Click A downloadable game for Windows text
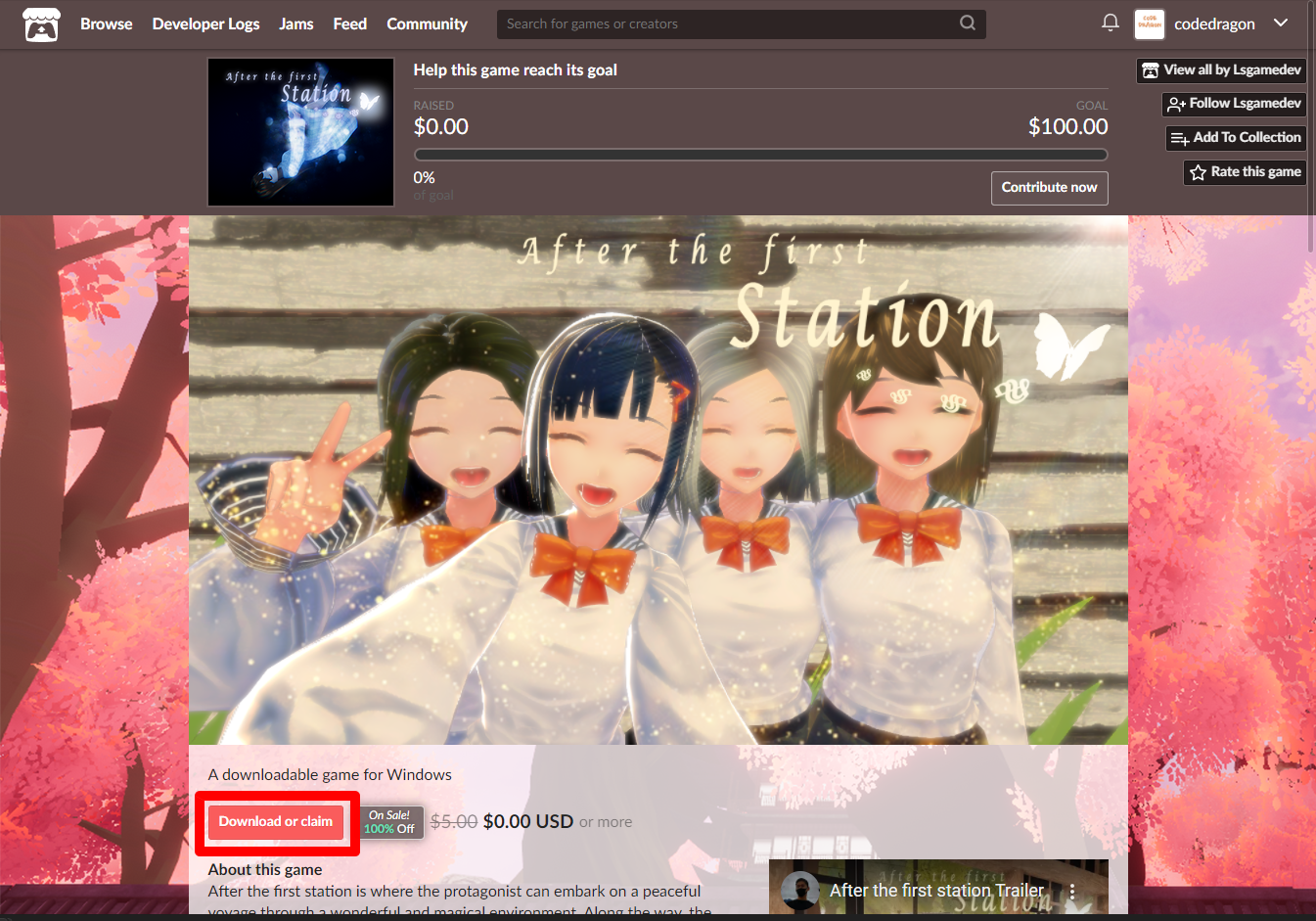 tap(330, 774)
